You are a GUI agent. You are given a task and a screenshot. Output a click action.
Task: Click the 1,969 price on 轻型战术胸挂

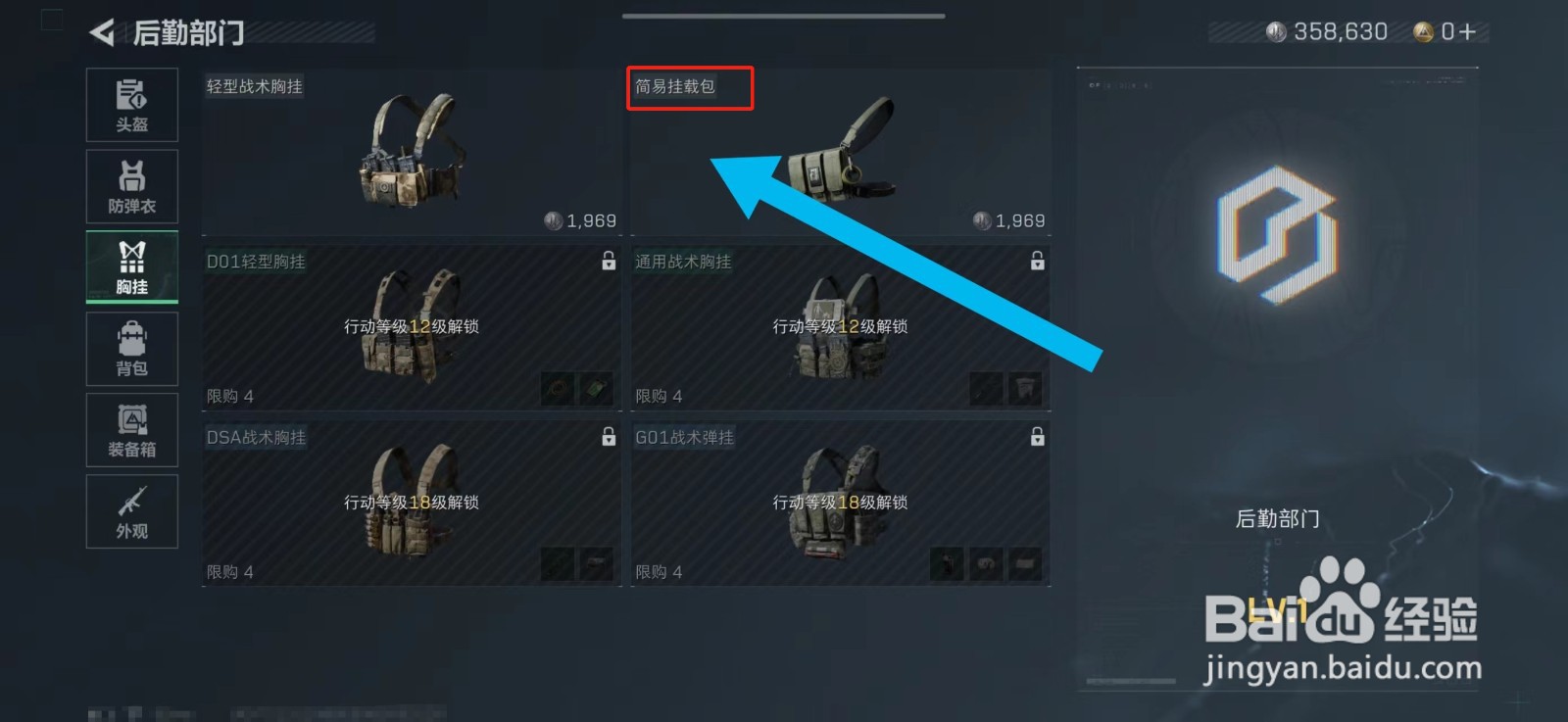(x=591, y=221)
